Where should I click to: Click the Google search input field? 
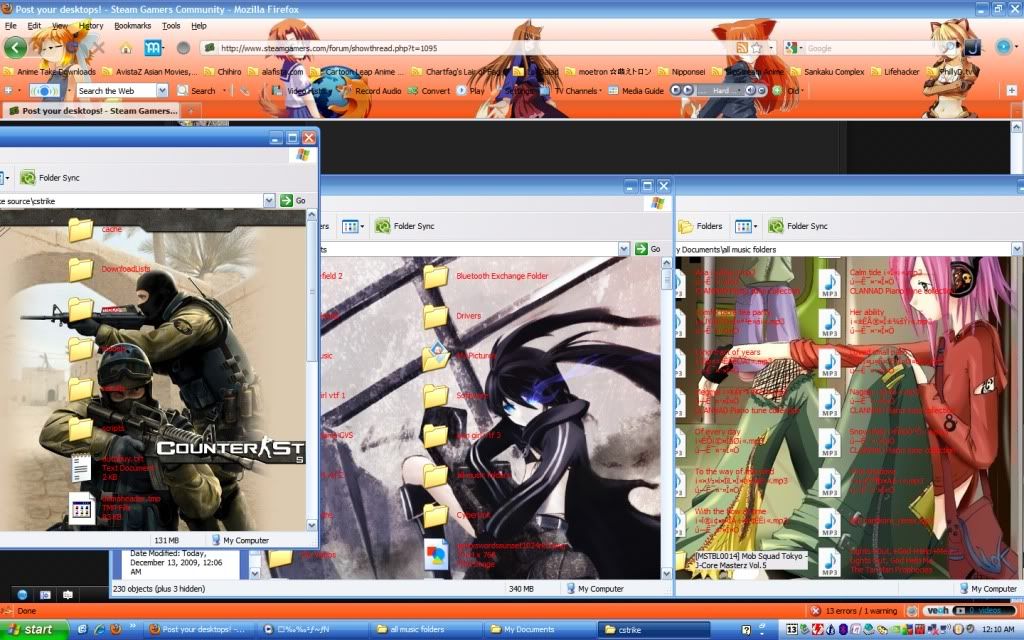[872, 48]
